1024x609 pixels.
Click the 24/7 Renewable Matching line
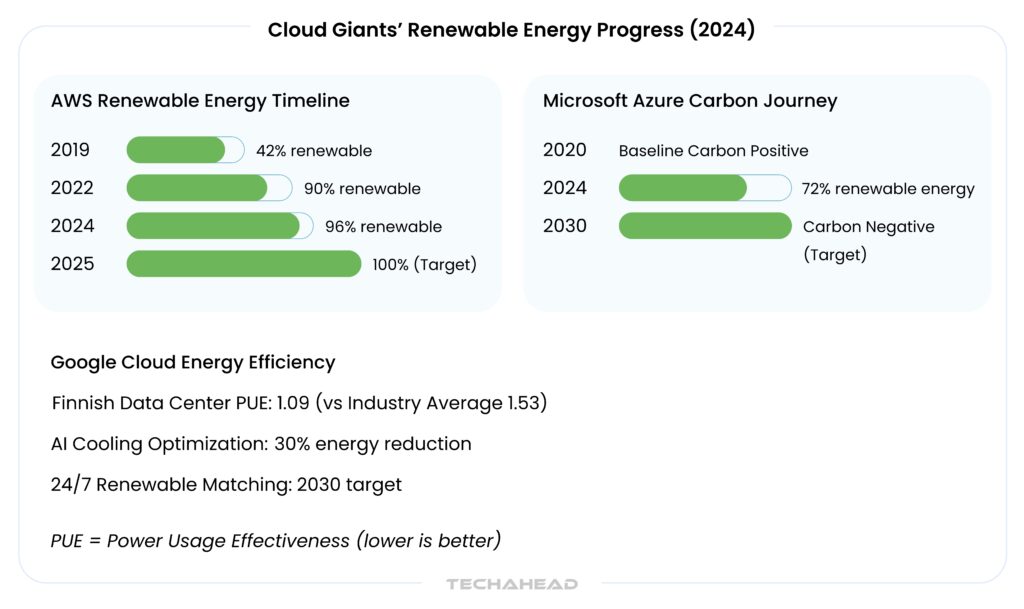(x=226, y=484)
